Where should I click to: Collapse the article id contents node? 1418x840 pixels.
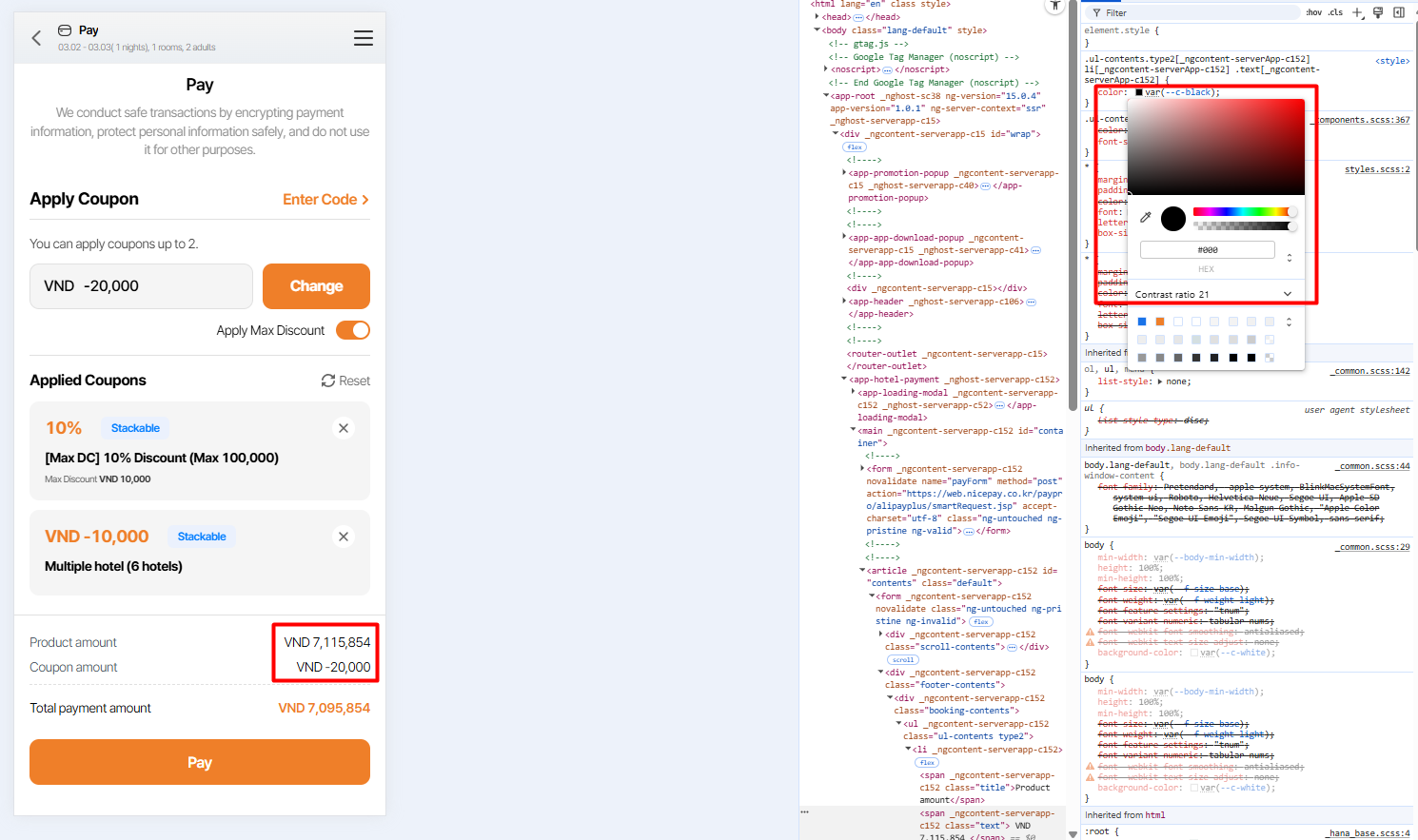[x=862, y=571]
